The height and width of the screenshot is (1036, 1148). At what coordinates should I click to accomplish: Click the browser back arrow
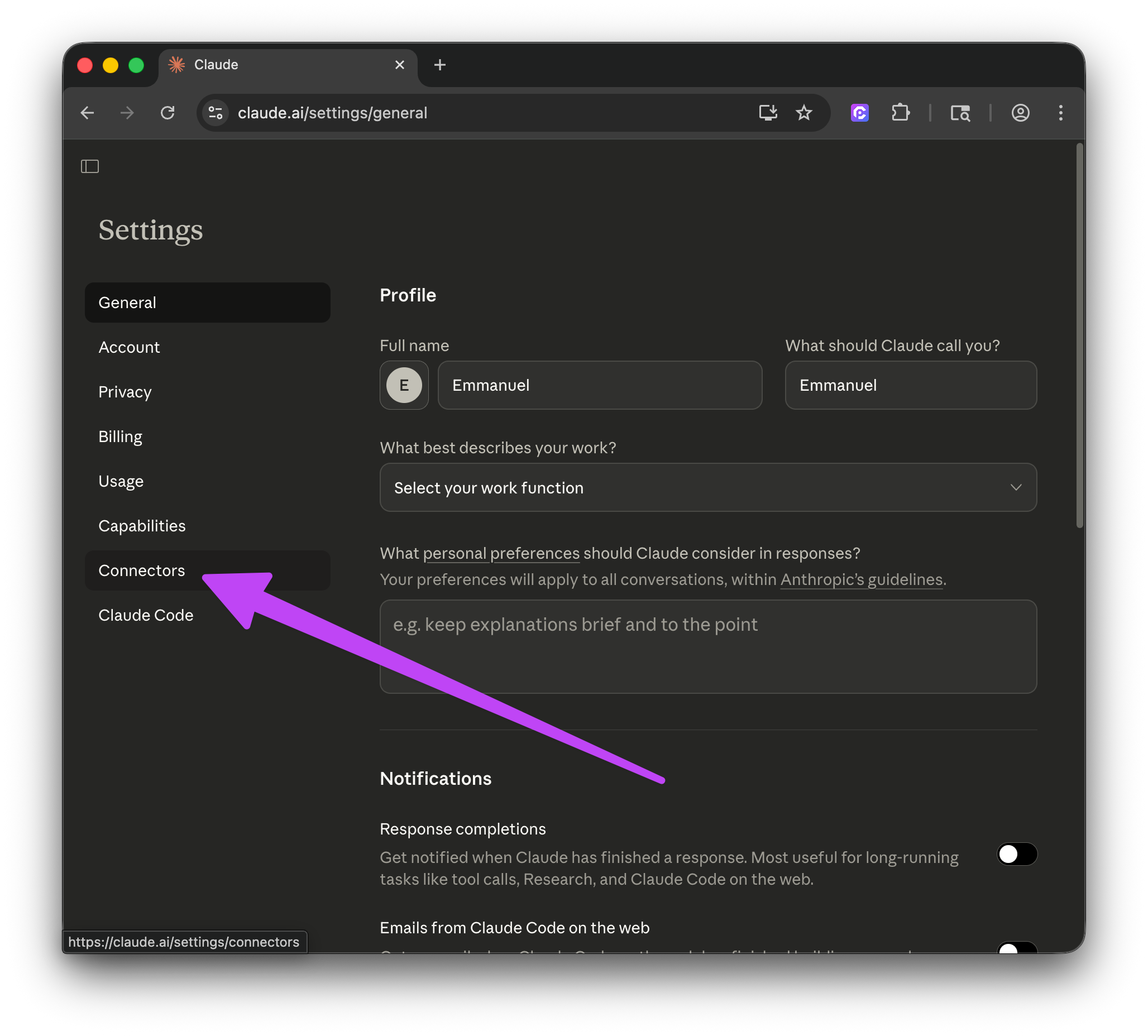pyautogui.click(x=87, y=113)
